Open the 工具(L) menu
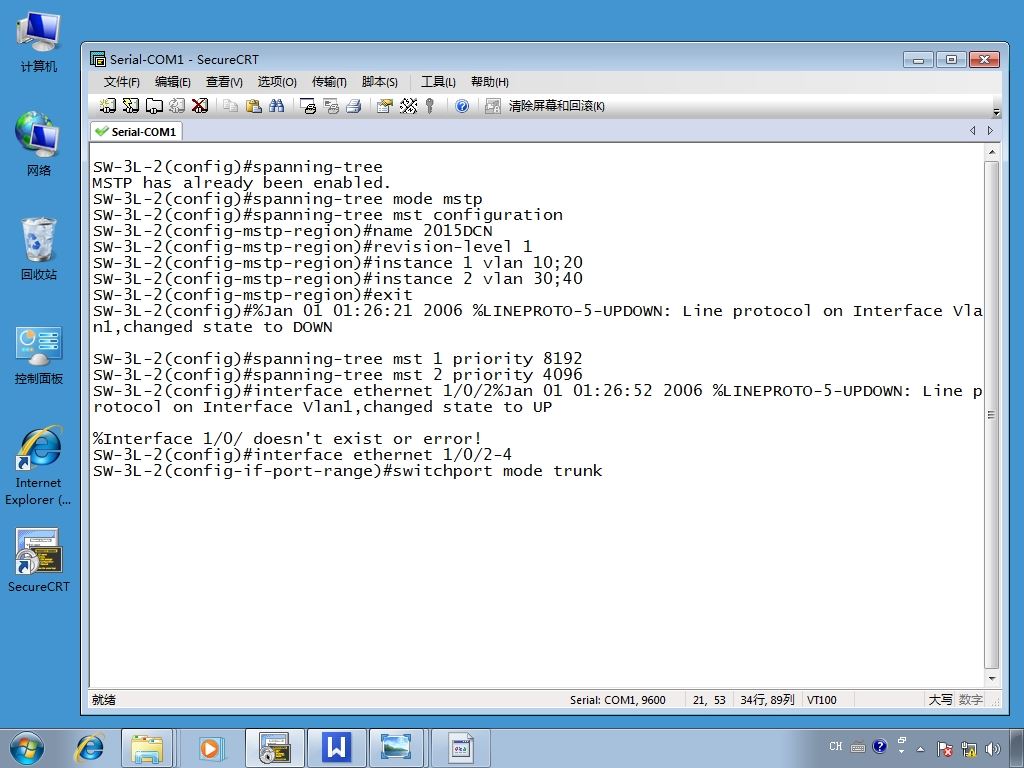This screenshot has height=768, width=1024. click(438, 82)
